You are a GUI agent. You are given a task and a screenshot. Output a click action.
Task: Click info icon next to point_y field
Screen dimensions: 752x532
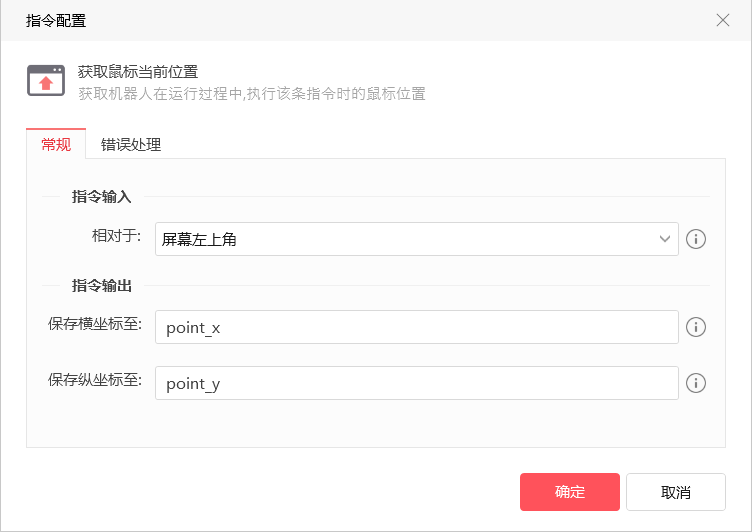point(696,383)
